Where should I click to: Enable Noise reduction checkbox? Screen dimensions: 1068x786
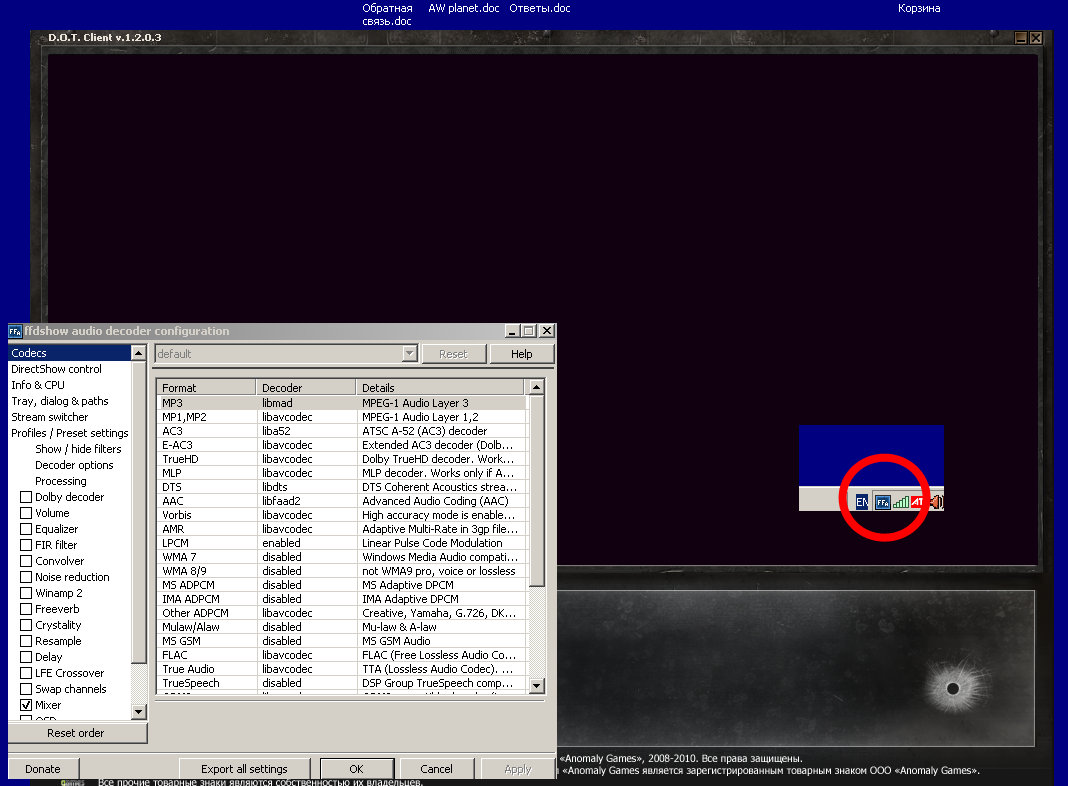click(x=26, y=577)
